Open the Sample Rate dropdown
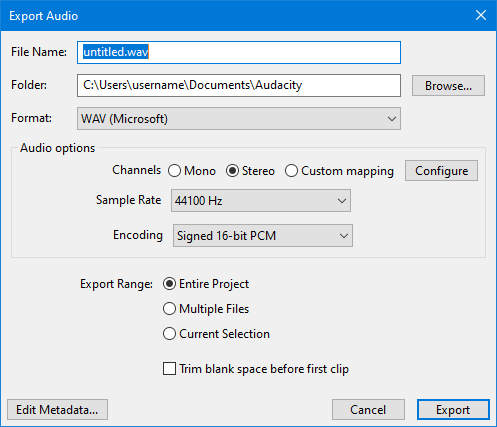Viewport: 497px width, 427px height. pos(261,201)
